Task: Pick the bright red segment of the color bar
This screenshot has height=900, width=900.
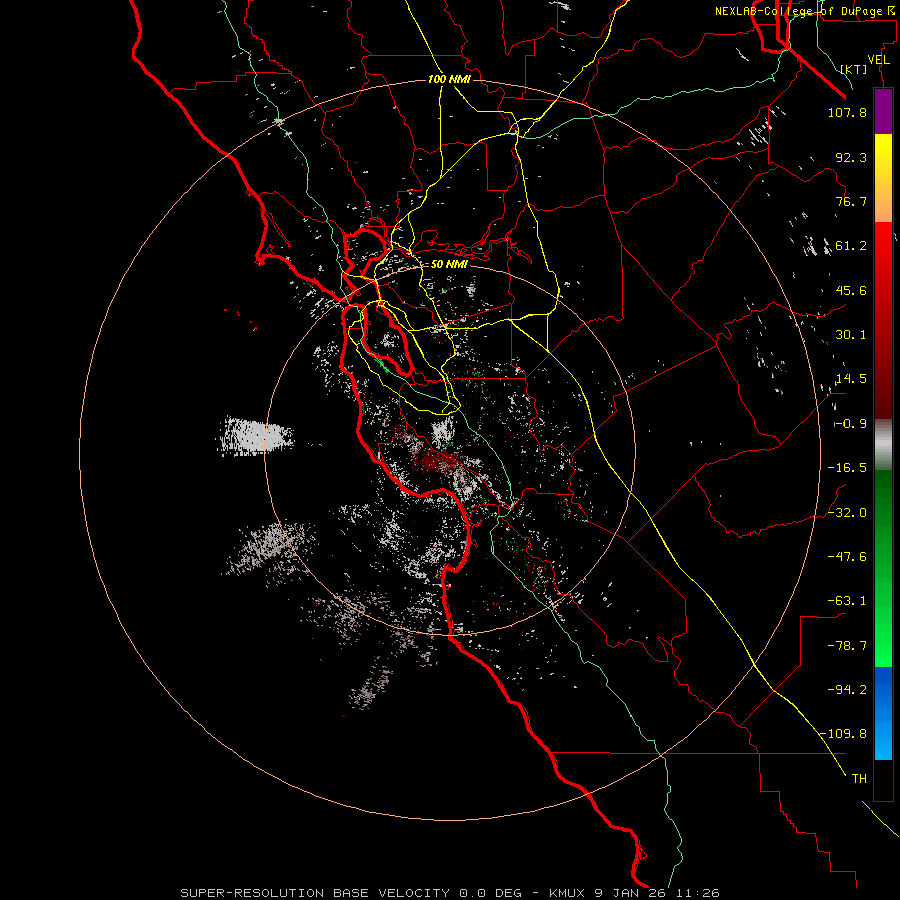Action: [883, 320]
